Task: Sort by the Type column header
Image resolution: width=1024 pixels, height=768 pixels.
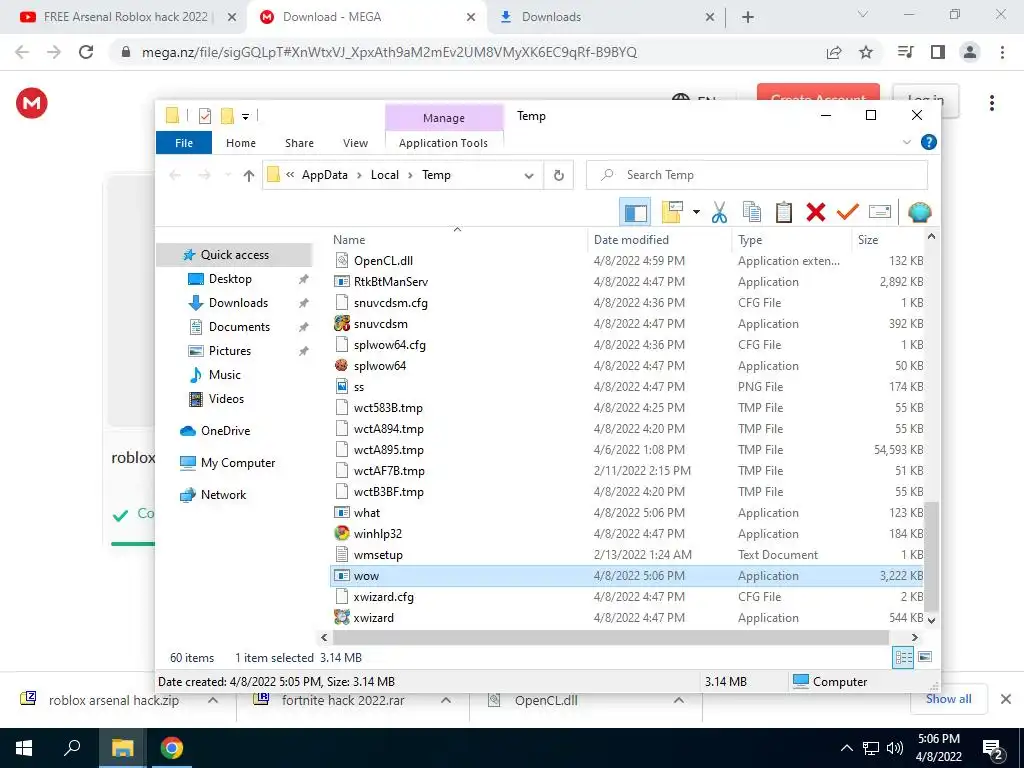Action: point(792,240)
